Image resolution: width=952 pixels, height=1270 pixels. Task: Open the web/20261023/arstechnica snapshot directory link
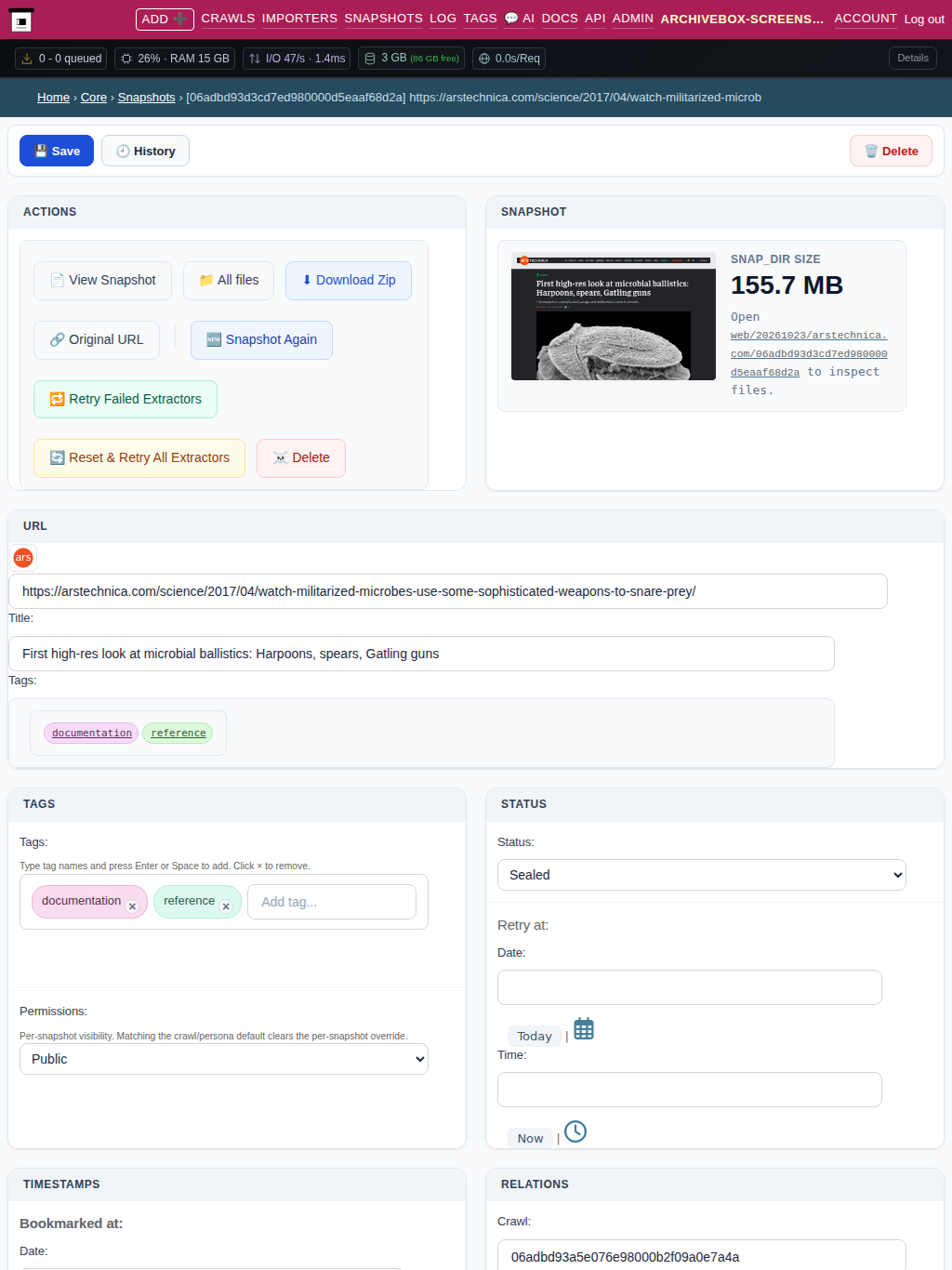click(809, 353)
